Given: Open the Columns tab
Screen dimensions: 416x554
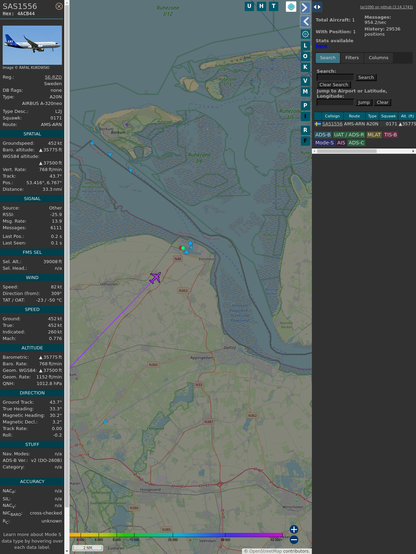Looking at the screenshot, I should pyautogui.click(x=378, y=58).
